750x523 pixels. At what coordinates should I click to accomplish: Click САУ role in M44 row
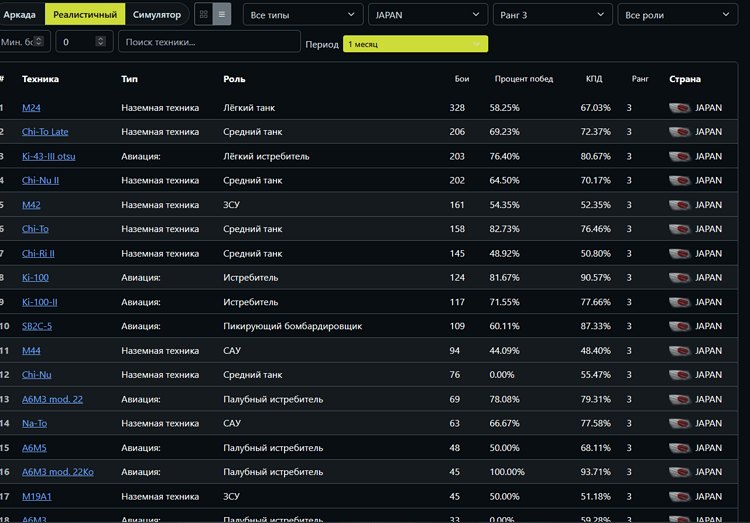click(232, 351)
